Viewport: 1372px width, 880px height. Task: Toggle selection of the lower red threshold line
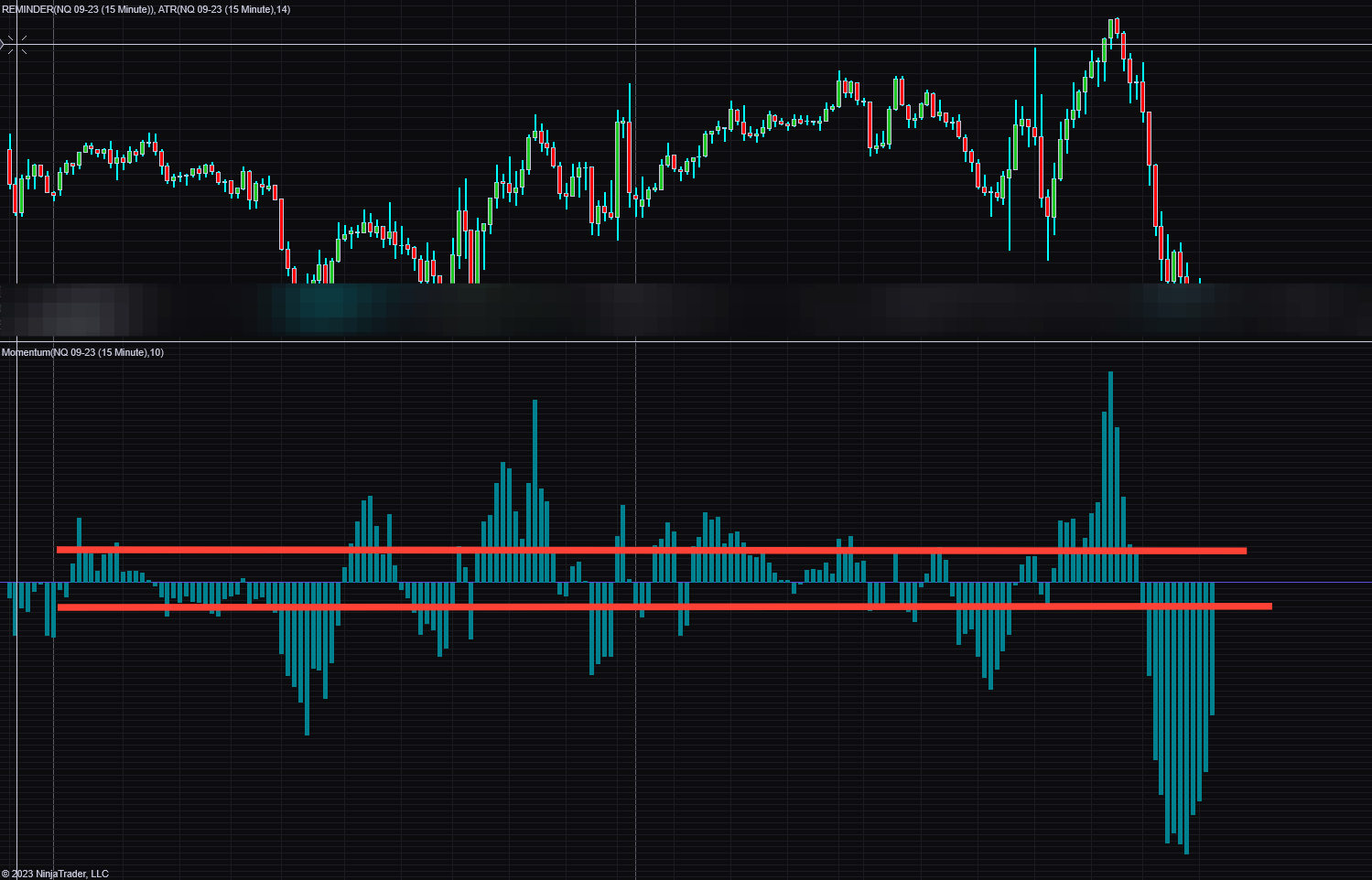pyautogui.click(x=641, y=606)
